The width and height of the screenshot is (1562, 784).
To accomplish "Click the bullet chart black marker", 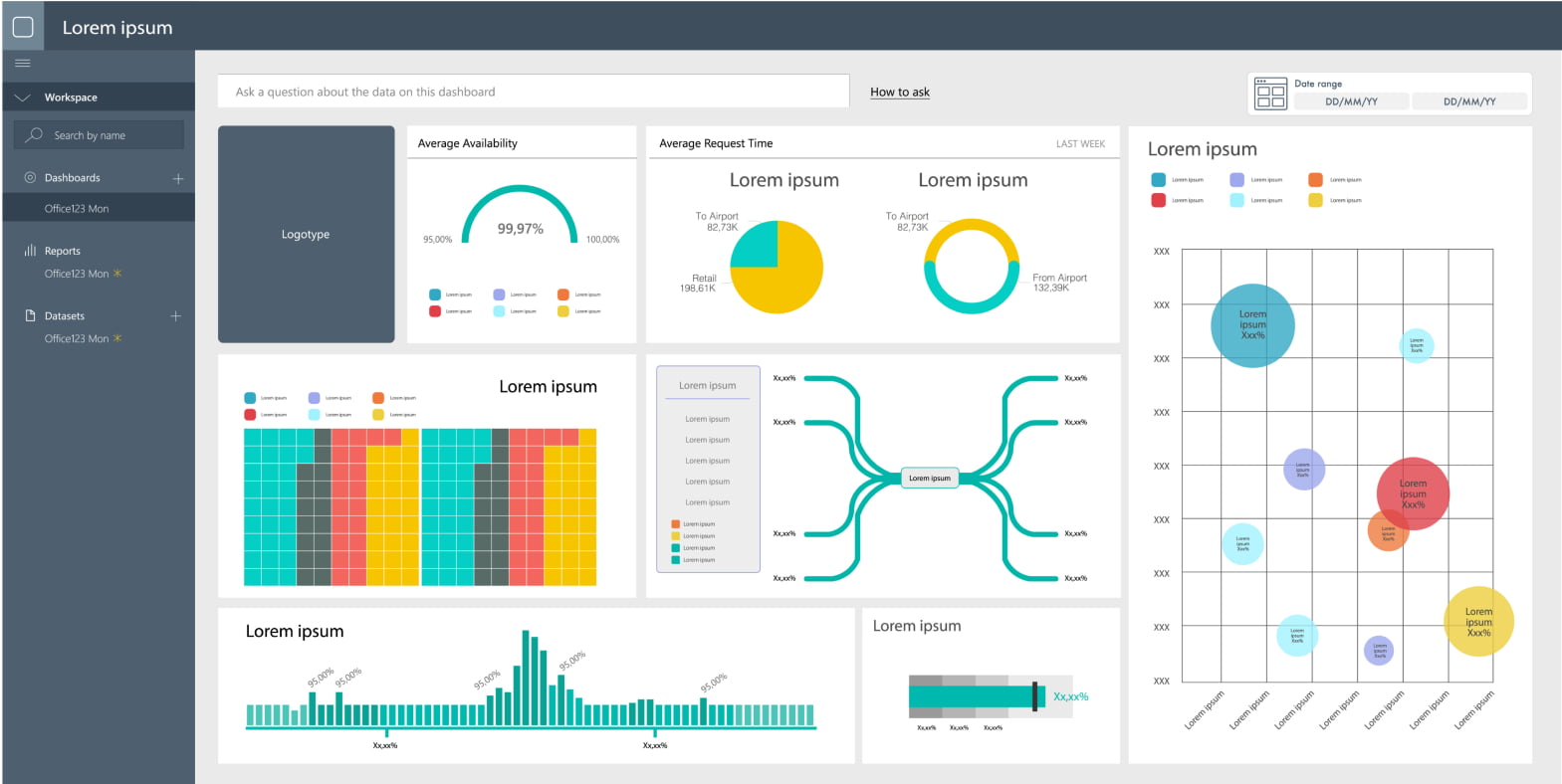I will [1035, 696].
